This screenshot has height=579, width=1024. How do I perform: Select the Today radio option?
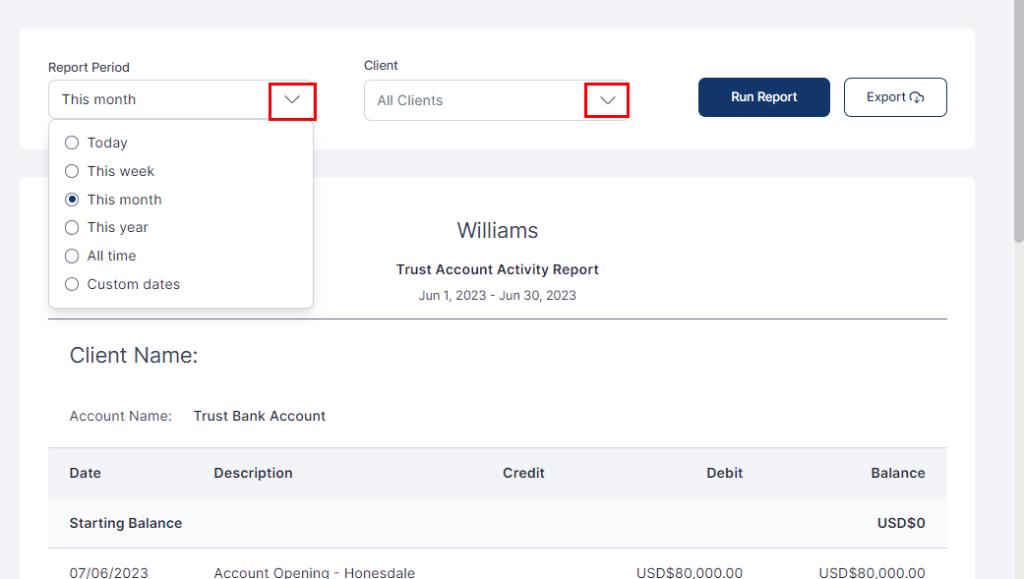pyautogui.click(x=72, y=143)
